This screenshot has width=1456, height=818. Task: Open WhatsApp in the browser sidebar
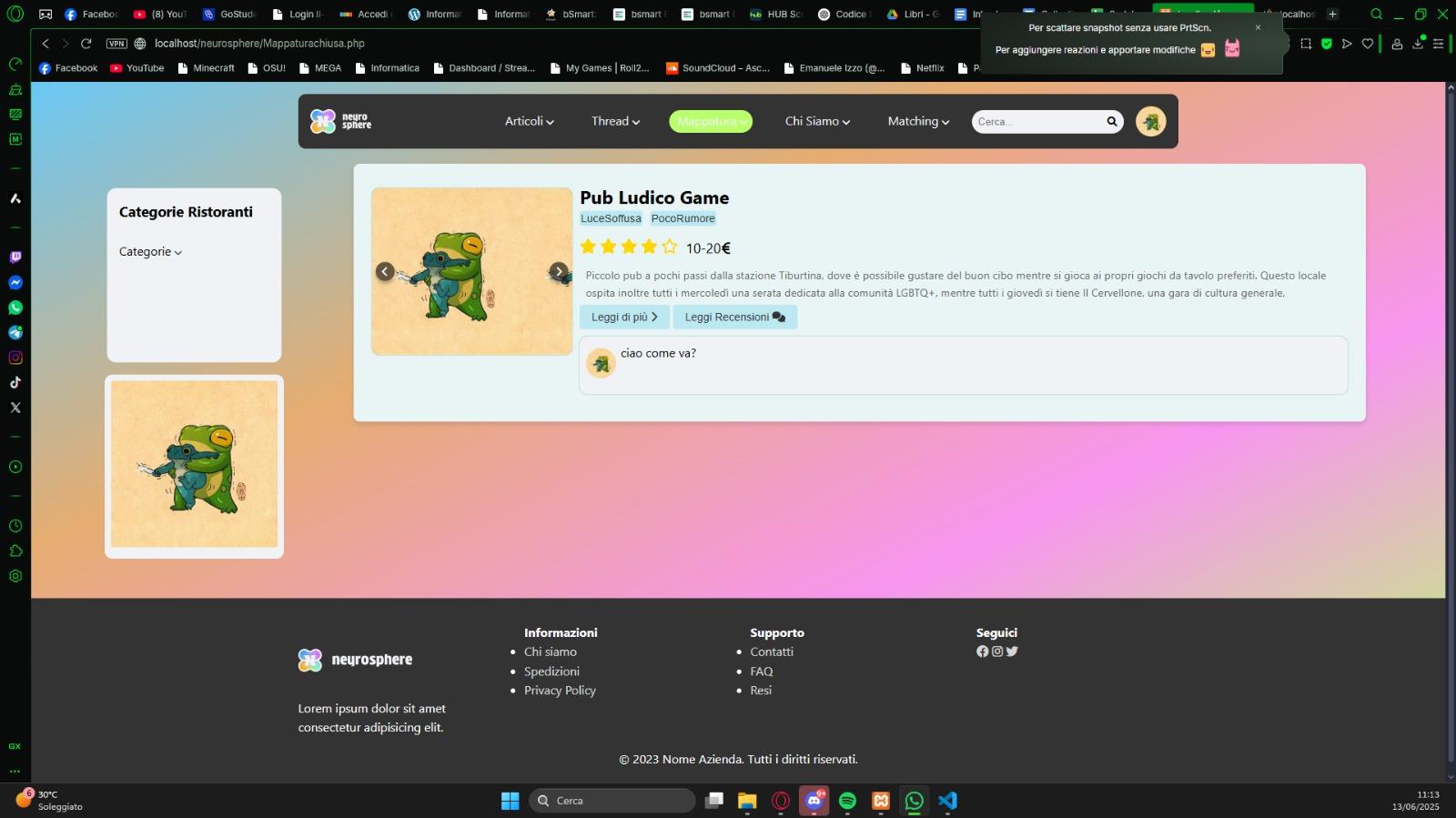coord(15,308)
